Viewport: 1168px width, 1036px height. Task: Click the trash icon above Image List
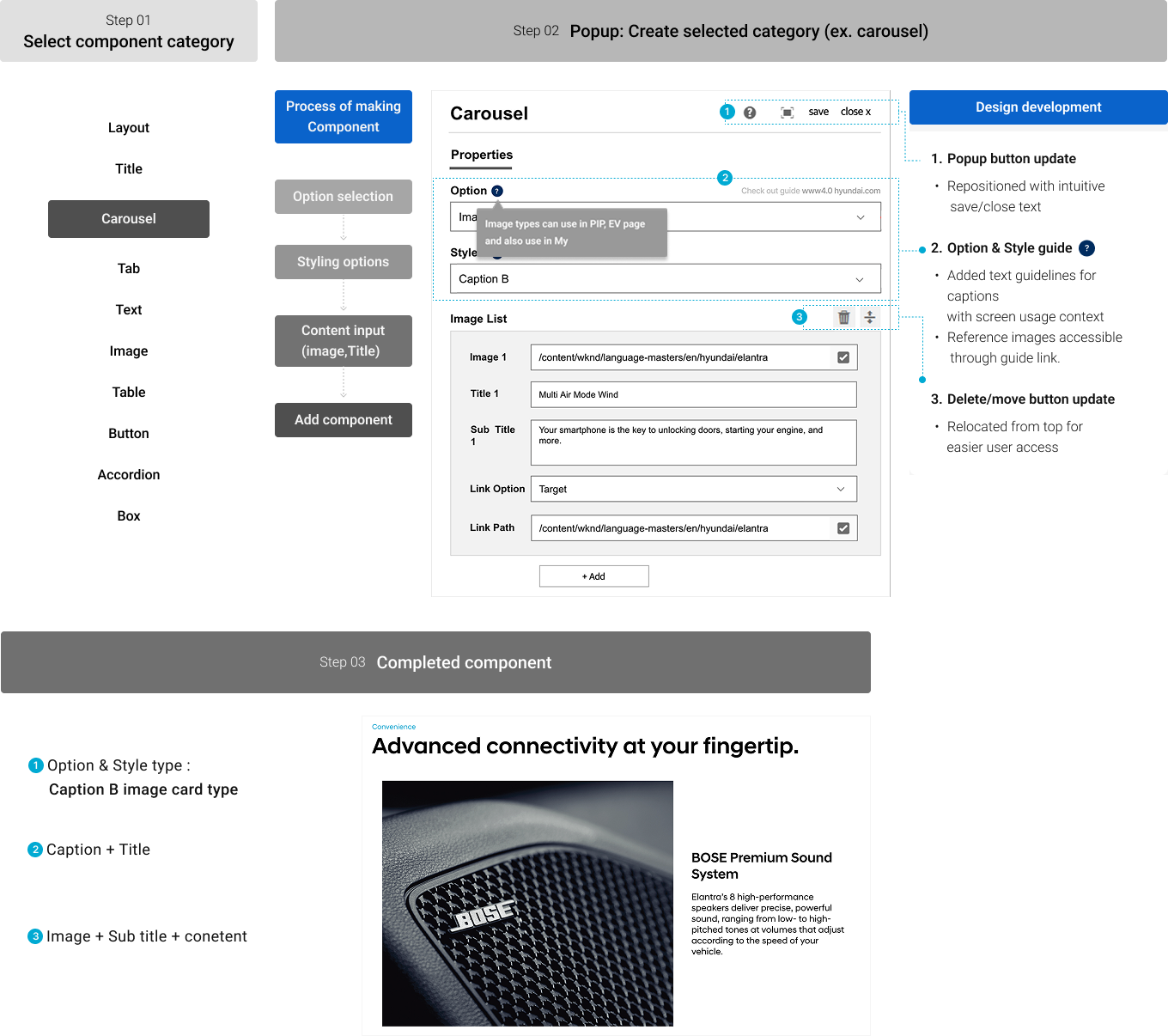[x=843, y=318]
